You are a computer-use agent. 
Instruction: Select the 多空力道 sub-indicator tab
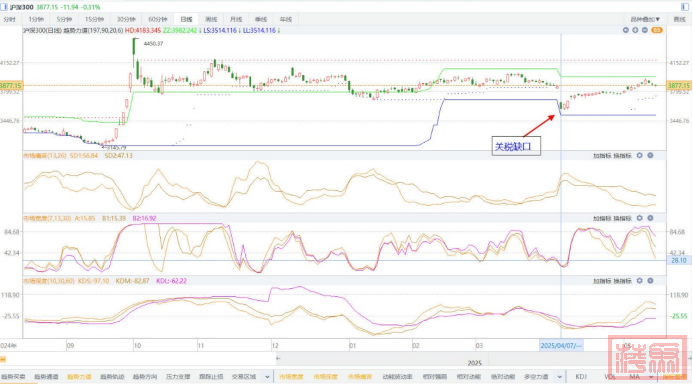coord(536,377)
